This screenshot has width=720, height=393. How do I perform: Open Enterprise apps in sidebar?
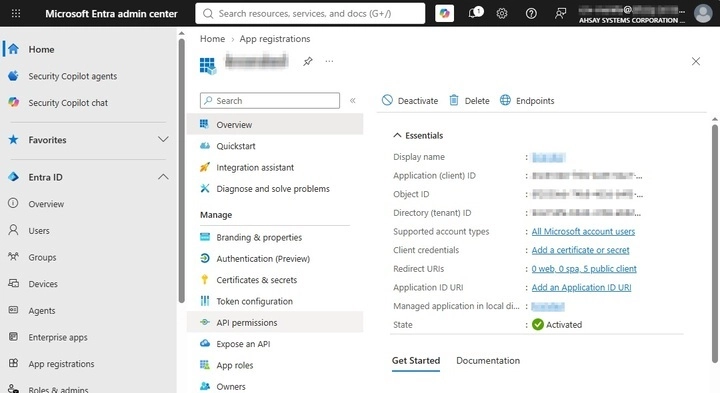pos(58,337)
